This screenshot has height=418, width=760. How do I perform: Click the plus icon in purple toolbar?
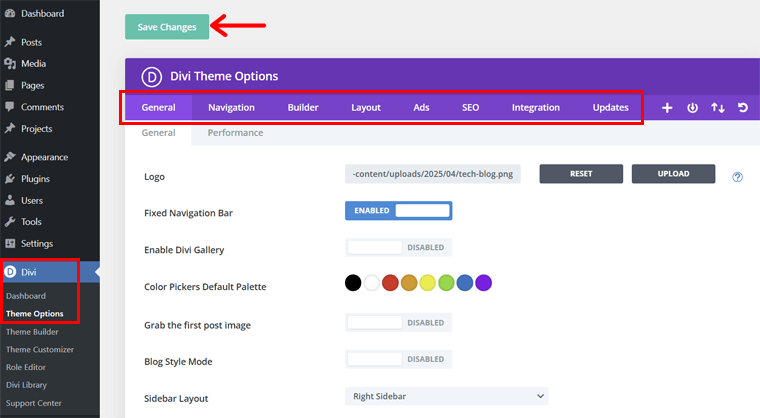667,108
